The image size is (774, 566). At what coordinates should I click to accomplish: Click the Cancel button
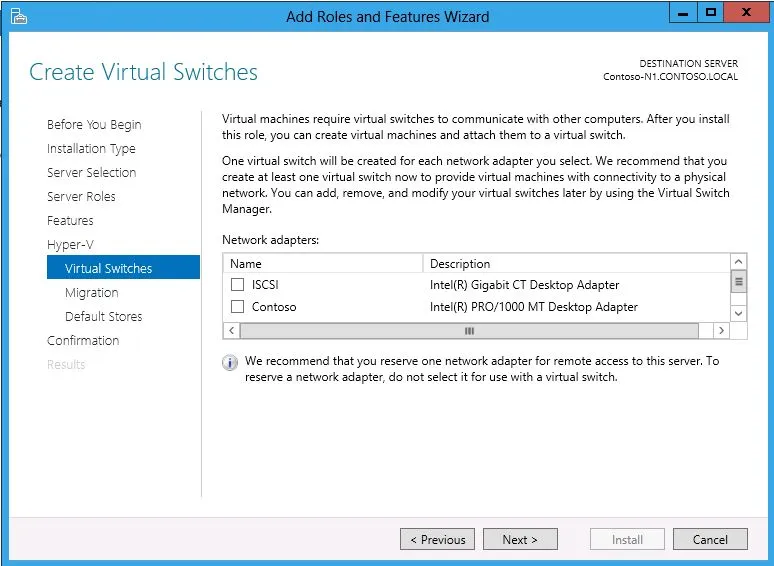tap(710, 539)
